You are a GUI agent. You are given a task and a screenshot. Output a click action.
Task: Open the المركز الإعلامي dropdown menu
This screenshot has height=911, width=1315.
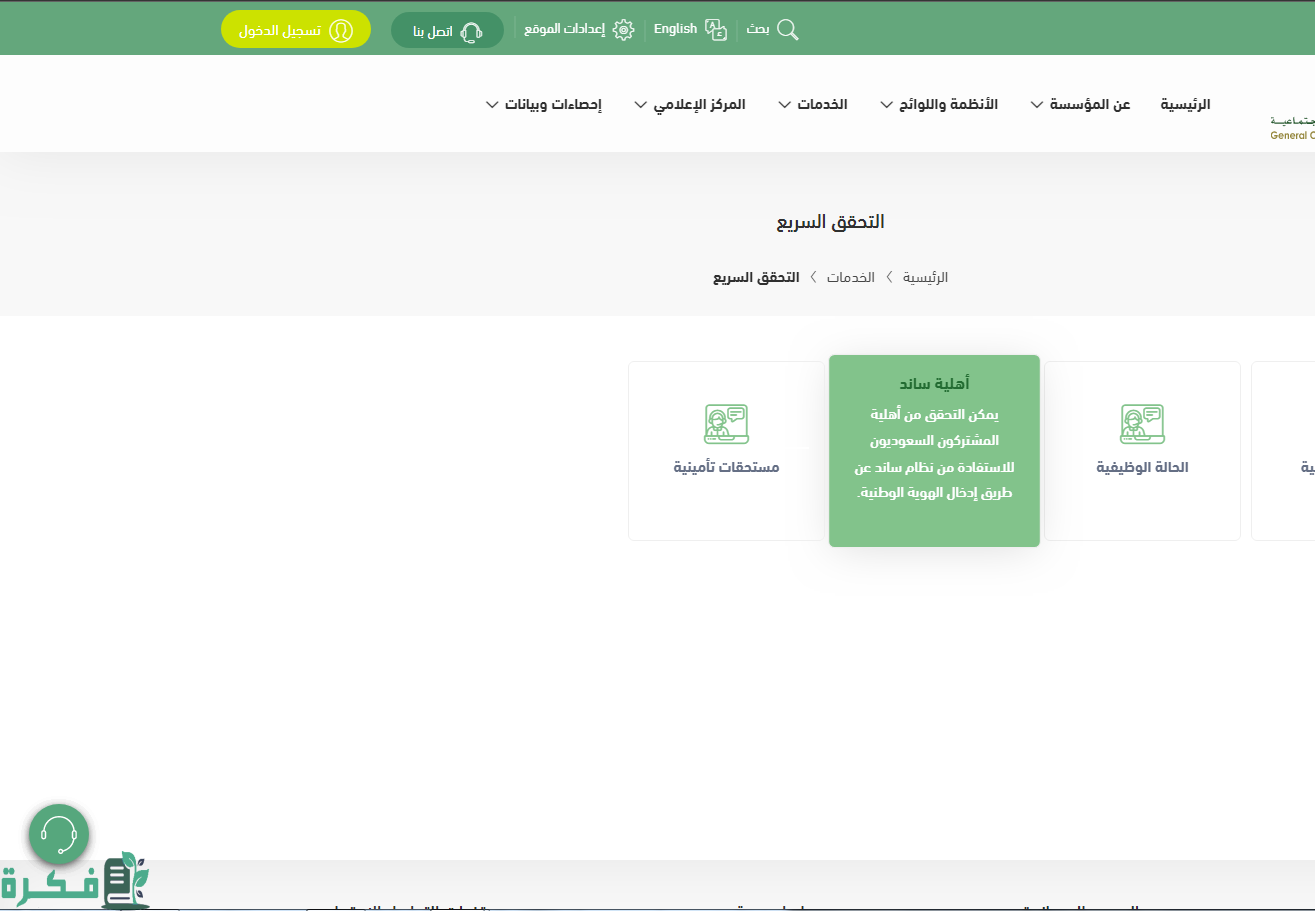coord(689,105)
